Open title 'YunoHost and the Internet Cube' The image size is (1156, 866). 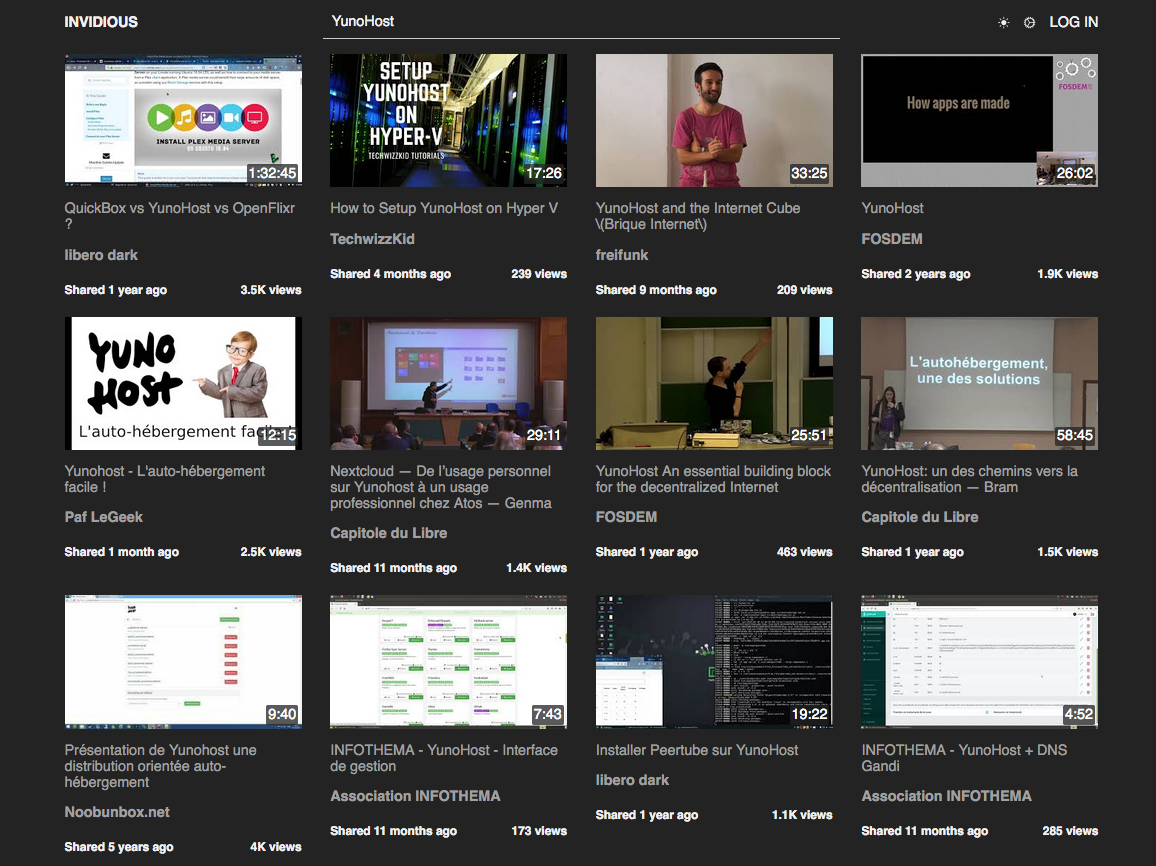[697, 216]
